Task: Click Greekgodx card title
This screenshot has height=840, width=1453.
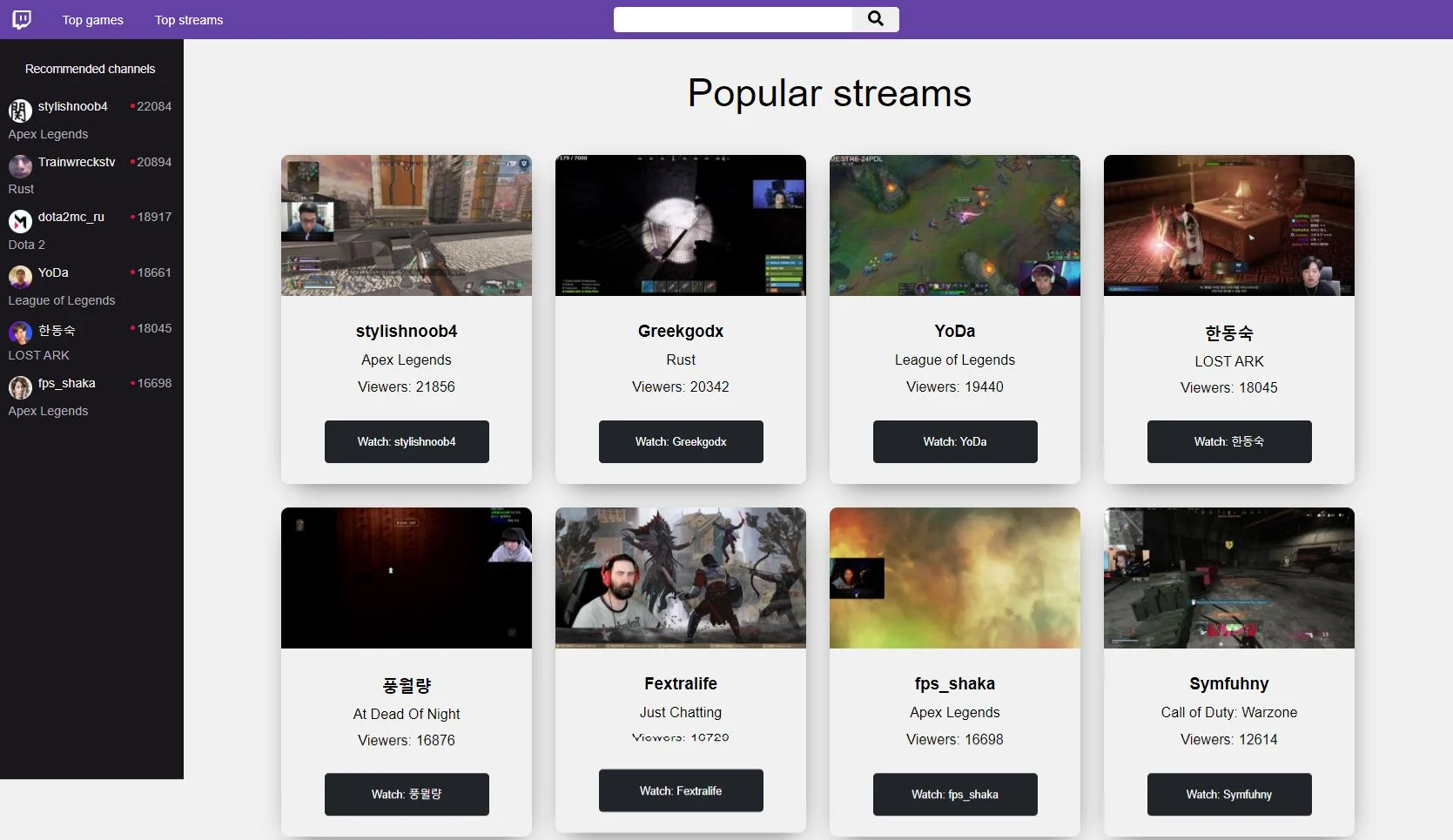Action: 681,331
